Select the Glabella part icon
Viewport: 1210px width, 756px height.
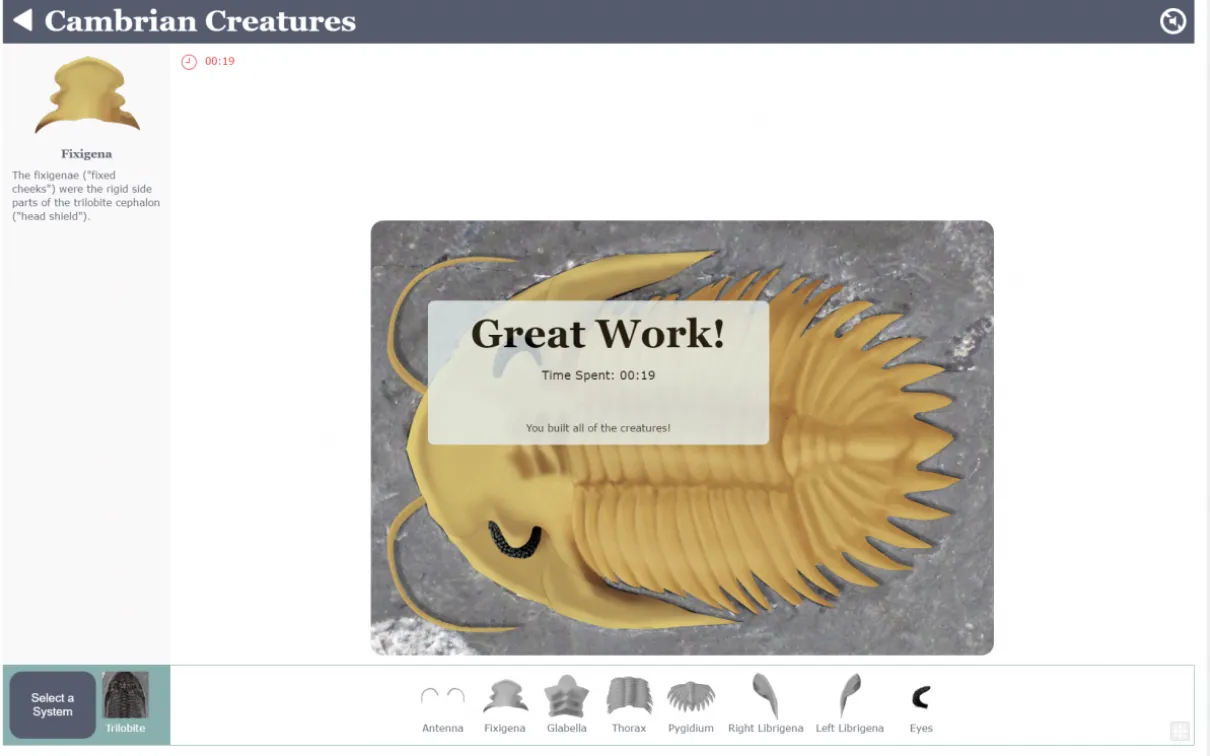(x=566, y=695)
